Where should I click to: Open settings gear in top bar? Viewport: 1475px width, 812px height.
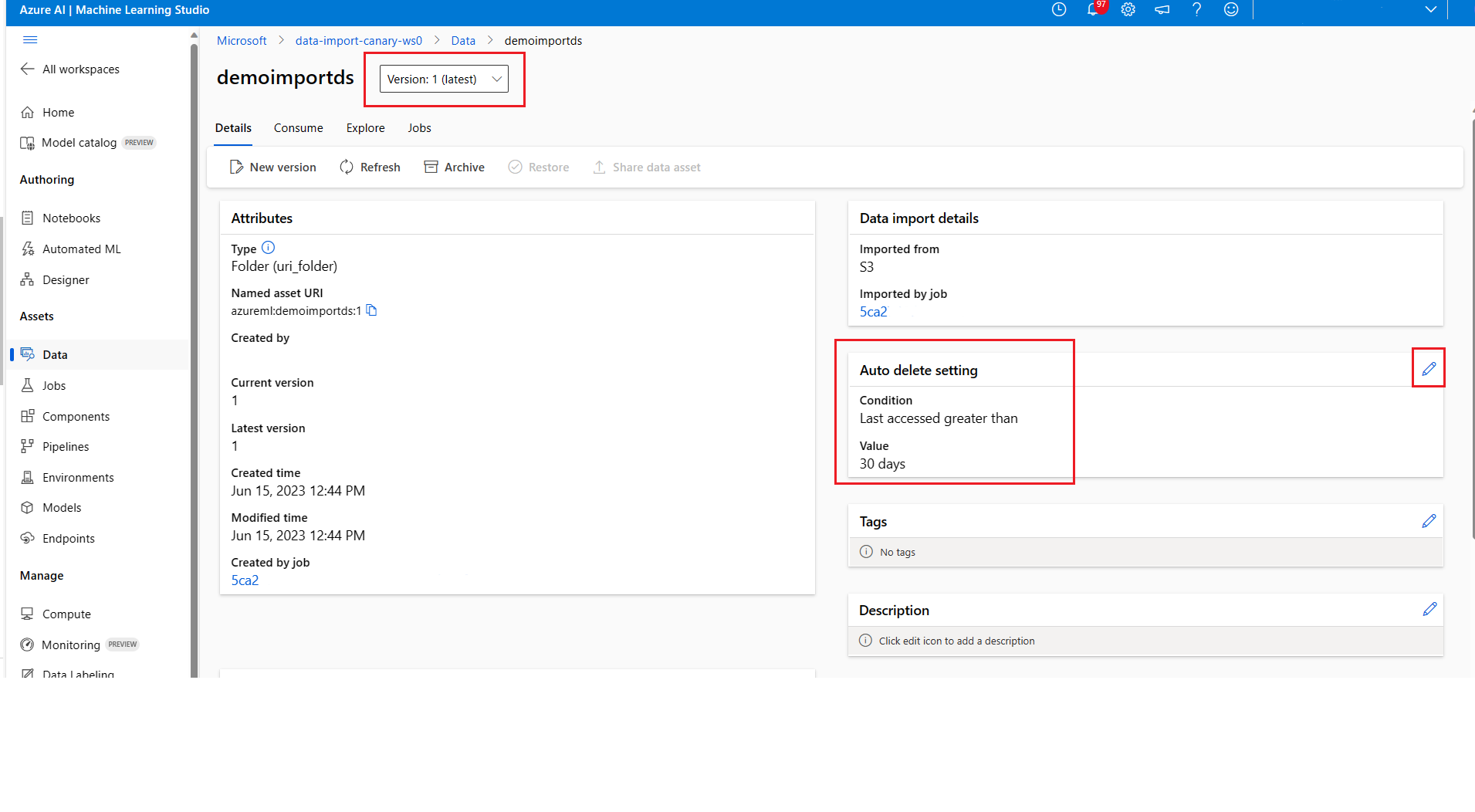tap(1128, 10)
